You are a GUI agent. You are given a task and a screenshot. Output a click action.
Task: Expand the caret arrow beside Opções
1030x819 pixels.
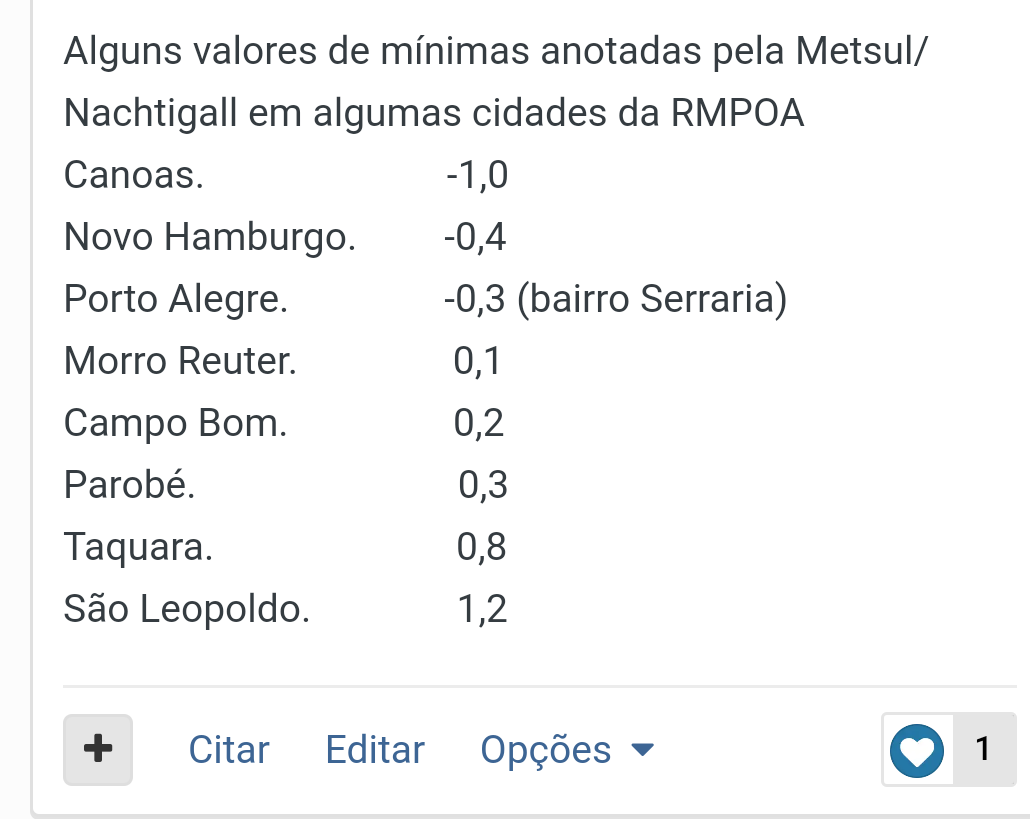point(642,749)
